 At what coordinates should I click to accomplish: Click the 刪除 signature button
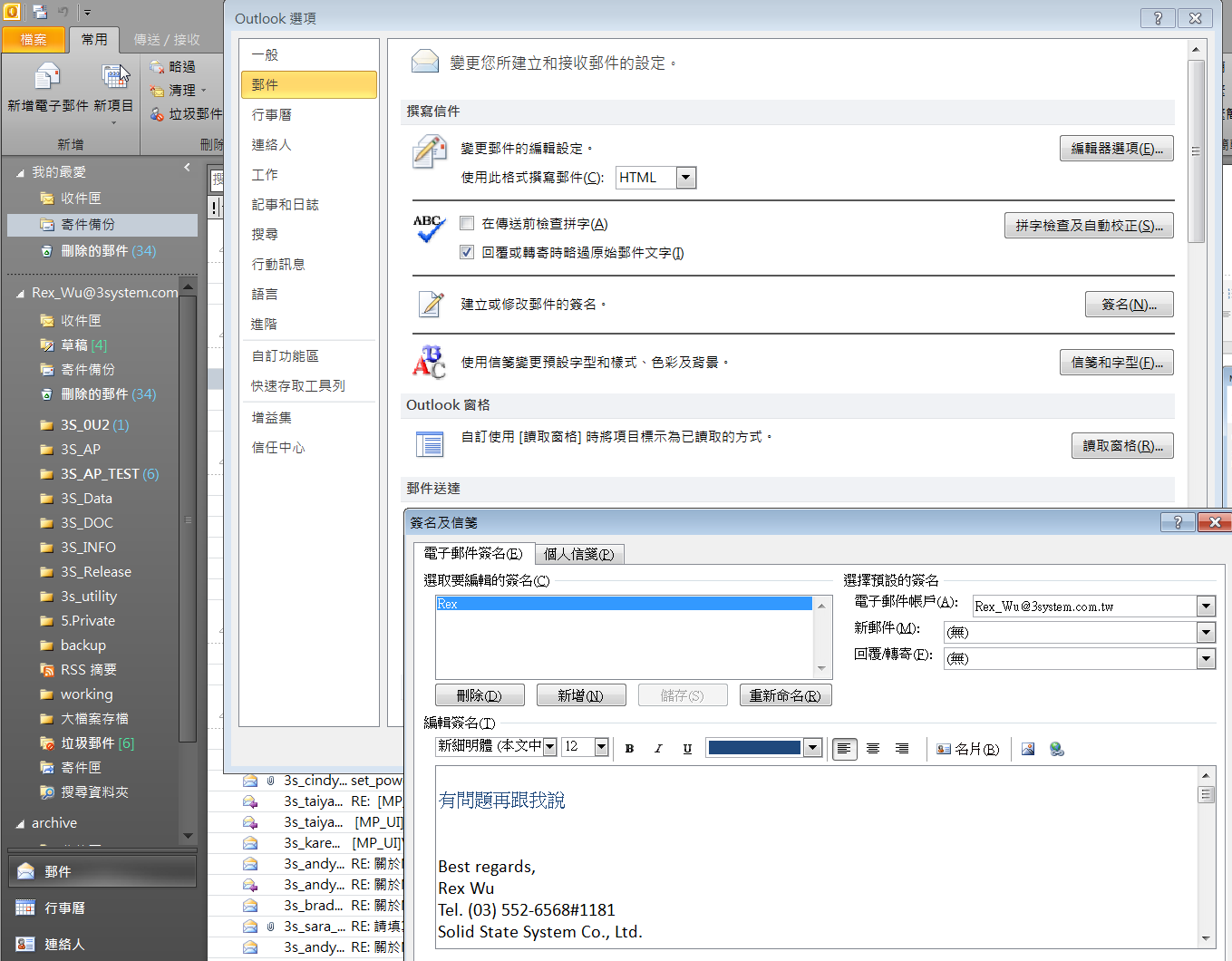(x=480, y=695)
